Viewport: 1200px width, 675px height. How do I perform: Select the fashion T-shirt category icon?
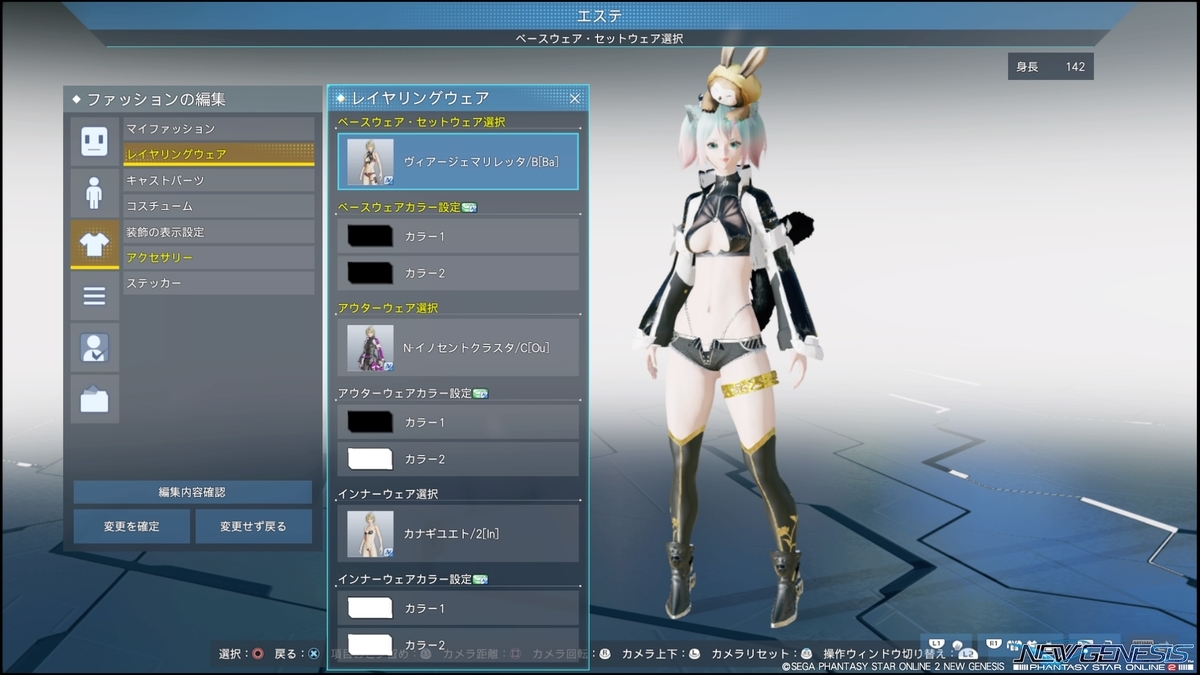pos(94,244)
